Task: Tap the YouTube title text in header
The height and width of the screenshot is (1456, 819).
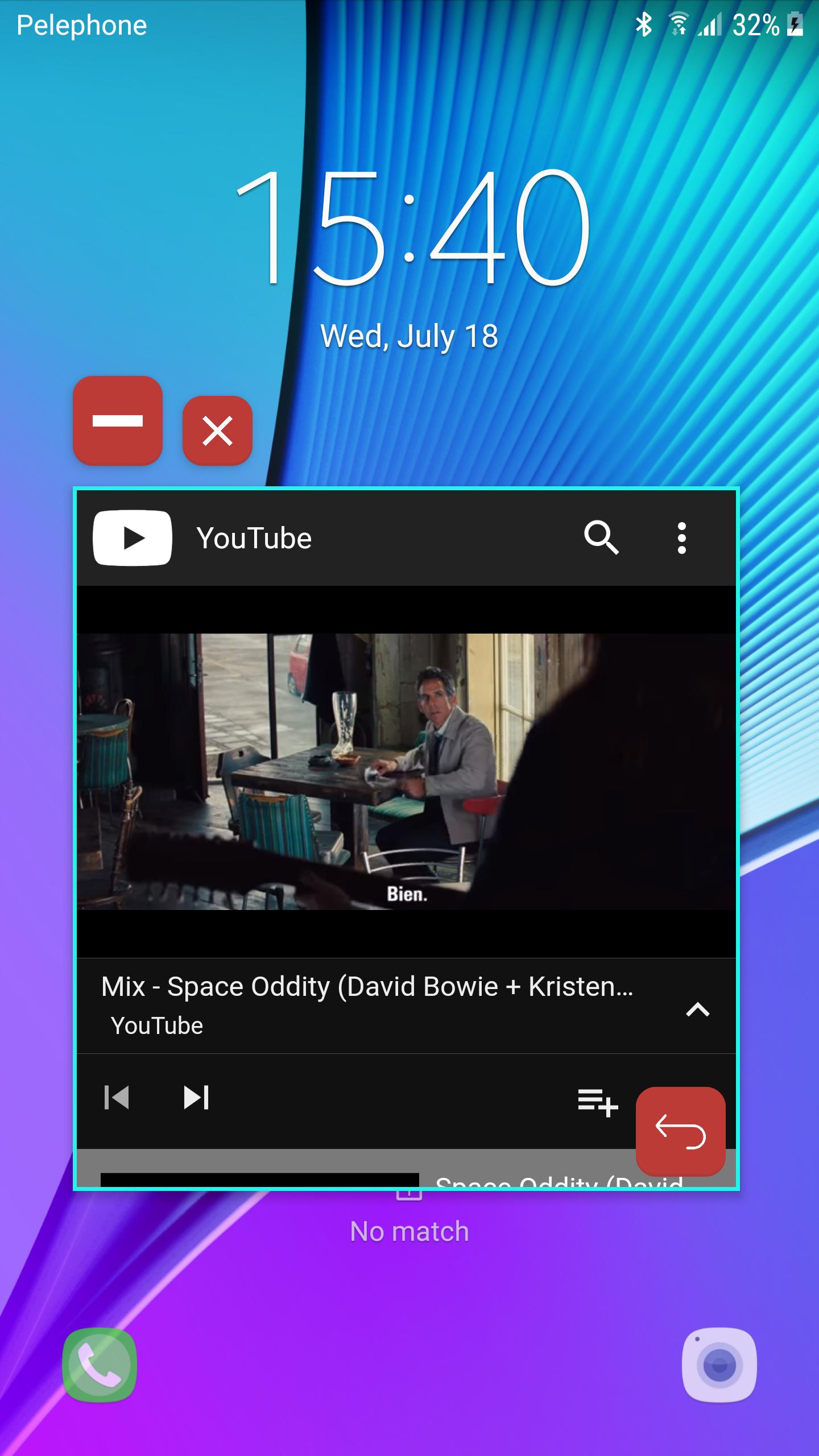Action: pos(254,538)
